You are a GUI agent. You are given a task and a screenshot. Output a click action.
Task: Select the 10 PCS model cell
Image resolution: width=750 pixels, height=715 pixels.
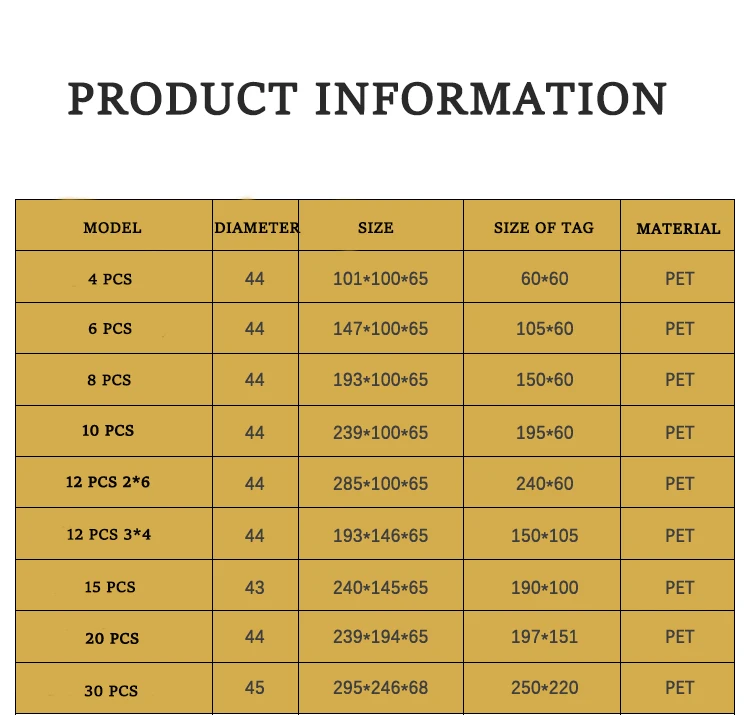[x=108, y=431]
